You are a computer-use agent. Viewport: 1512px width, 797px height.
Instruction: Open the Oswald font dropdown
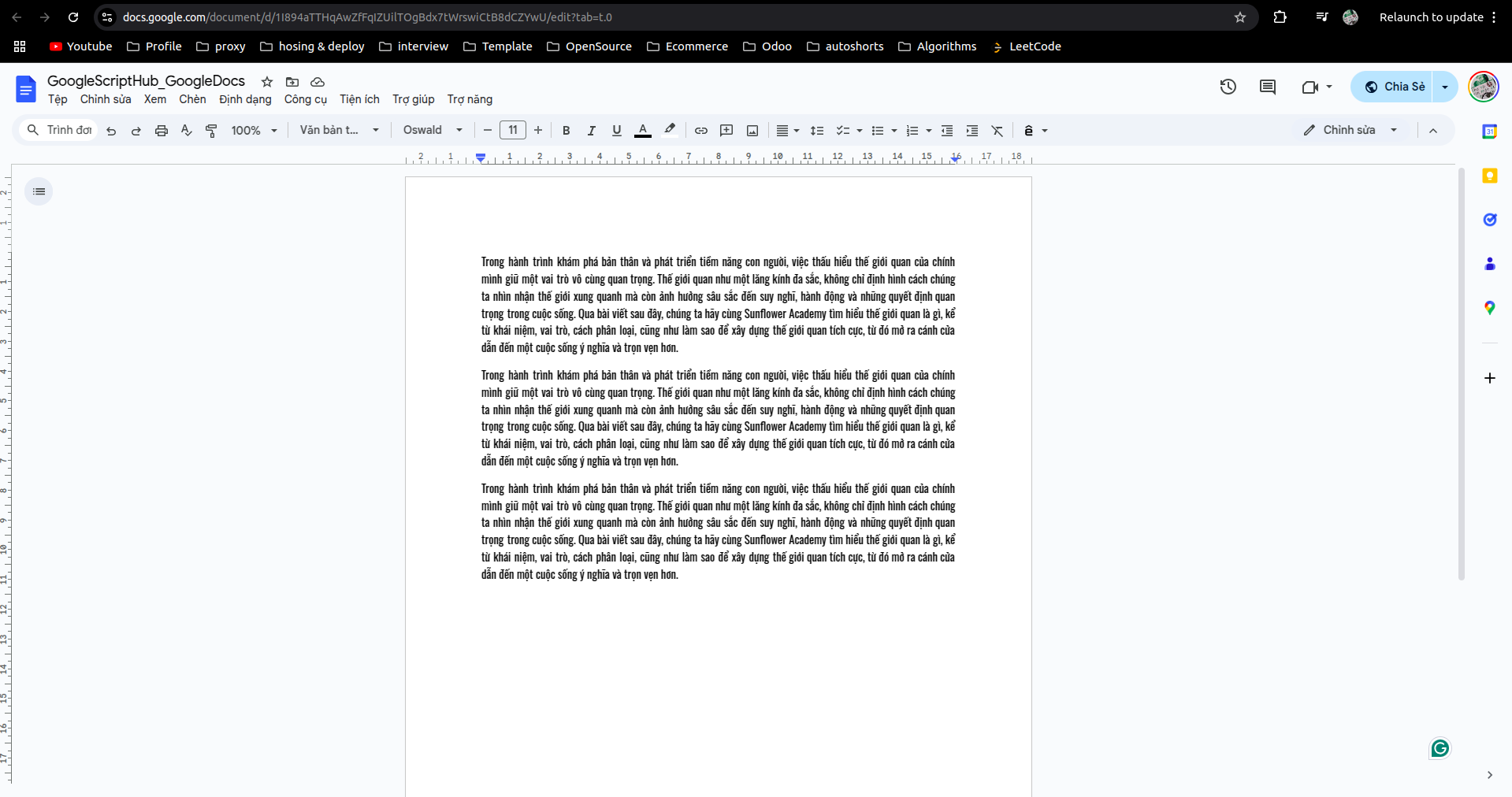point(433,130)
